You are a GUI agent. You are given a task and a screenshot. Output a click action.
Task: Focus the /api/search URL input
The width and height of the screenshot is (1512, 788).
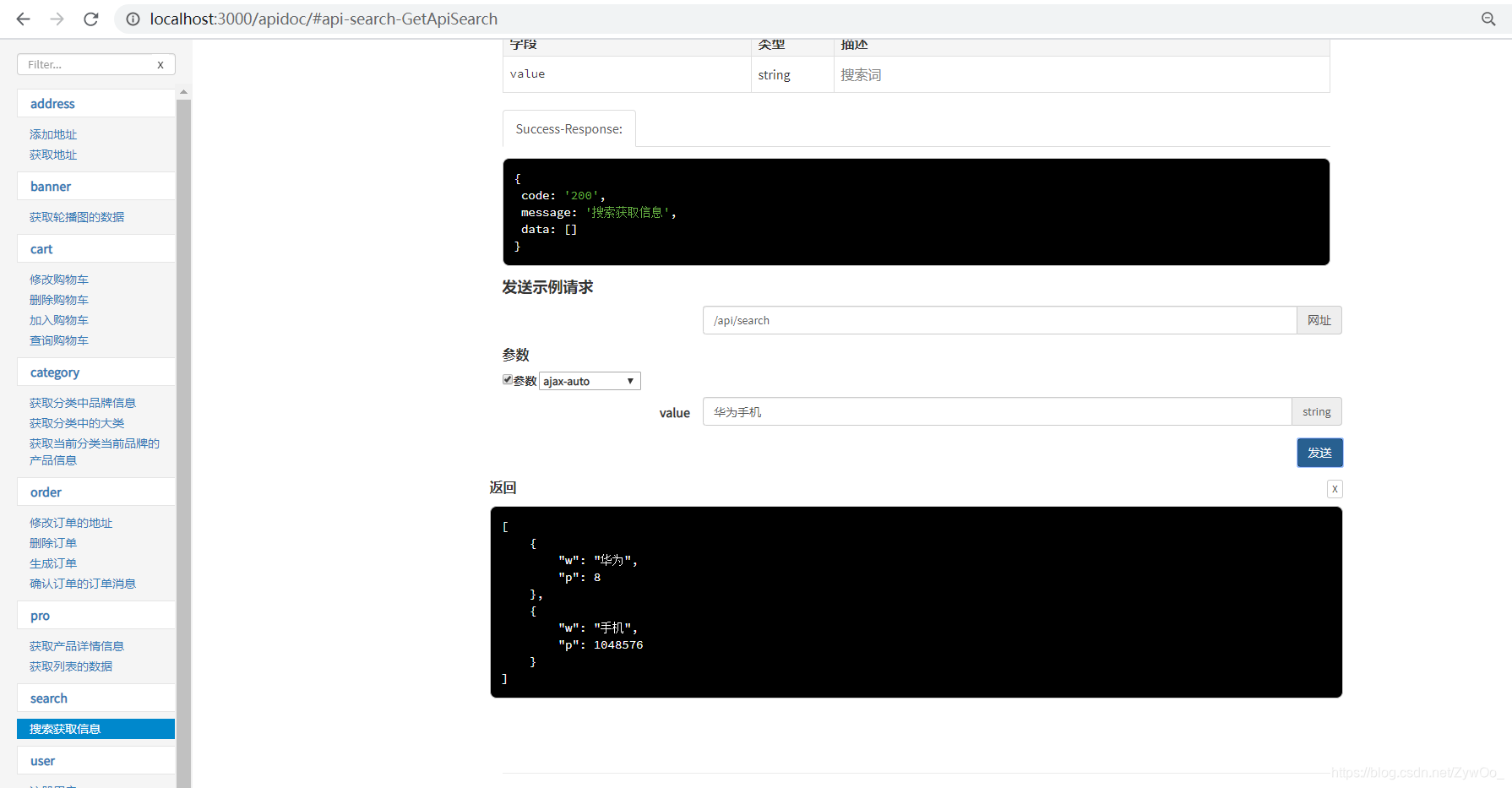pos(1000,320)
